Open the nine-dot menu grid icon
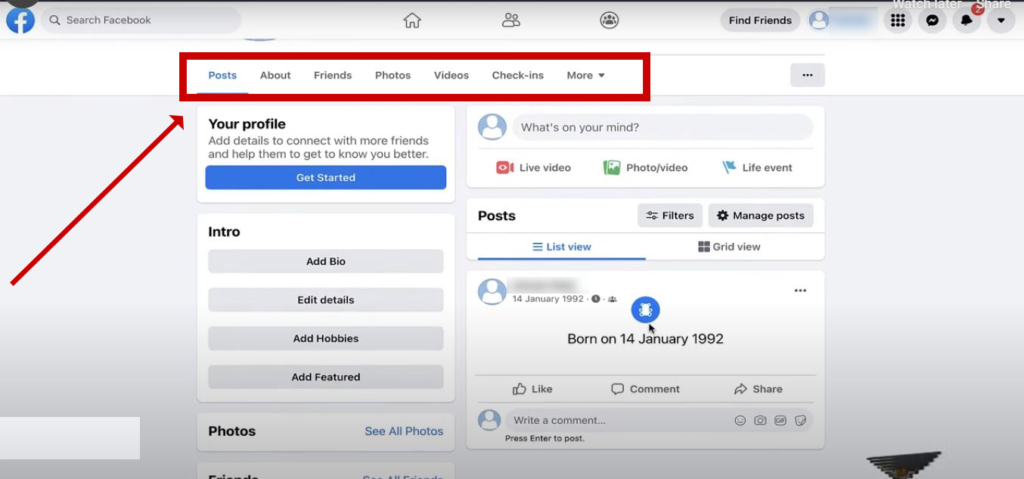Screen dimensions: 1024x479 tap(898, 20)
